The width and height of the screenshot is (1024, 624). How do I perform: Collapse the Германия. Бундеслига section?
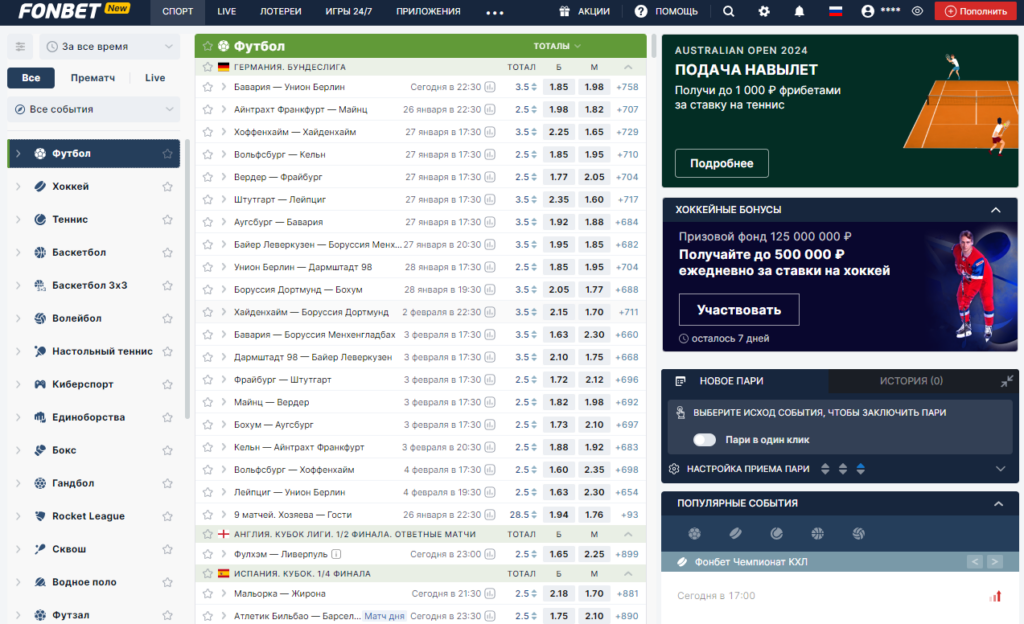coord(628,67)
